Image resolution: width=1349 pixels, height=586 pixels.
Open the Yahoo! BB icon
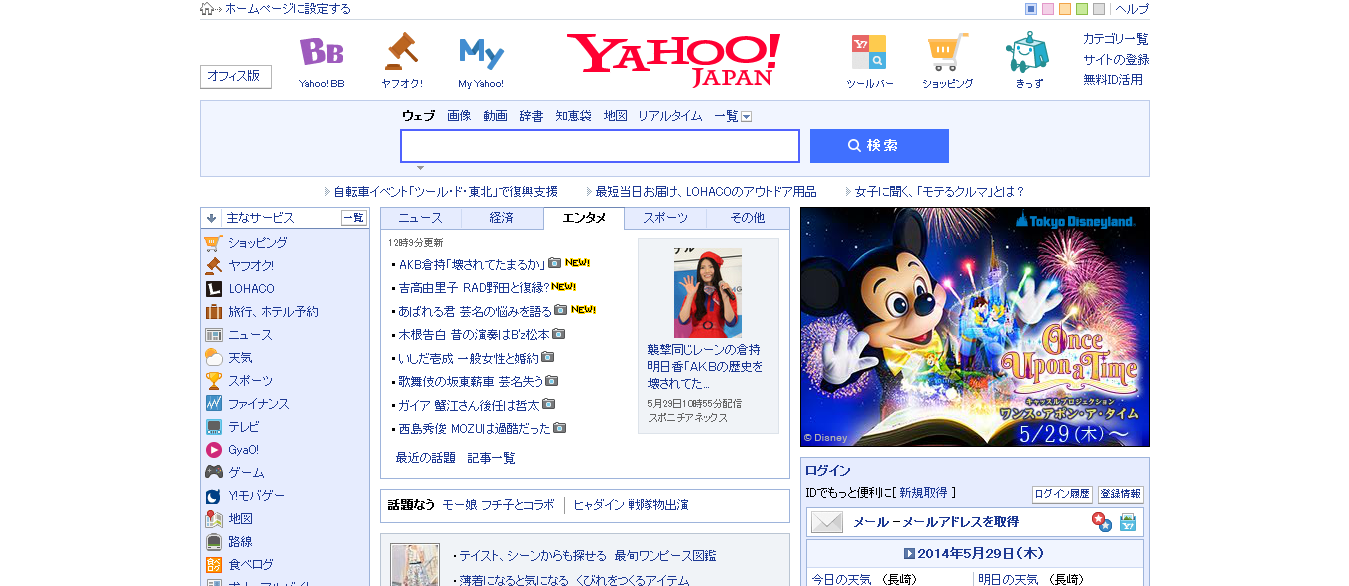322,52
